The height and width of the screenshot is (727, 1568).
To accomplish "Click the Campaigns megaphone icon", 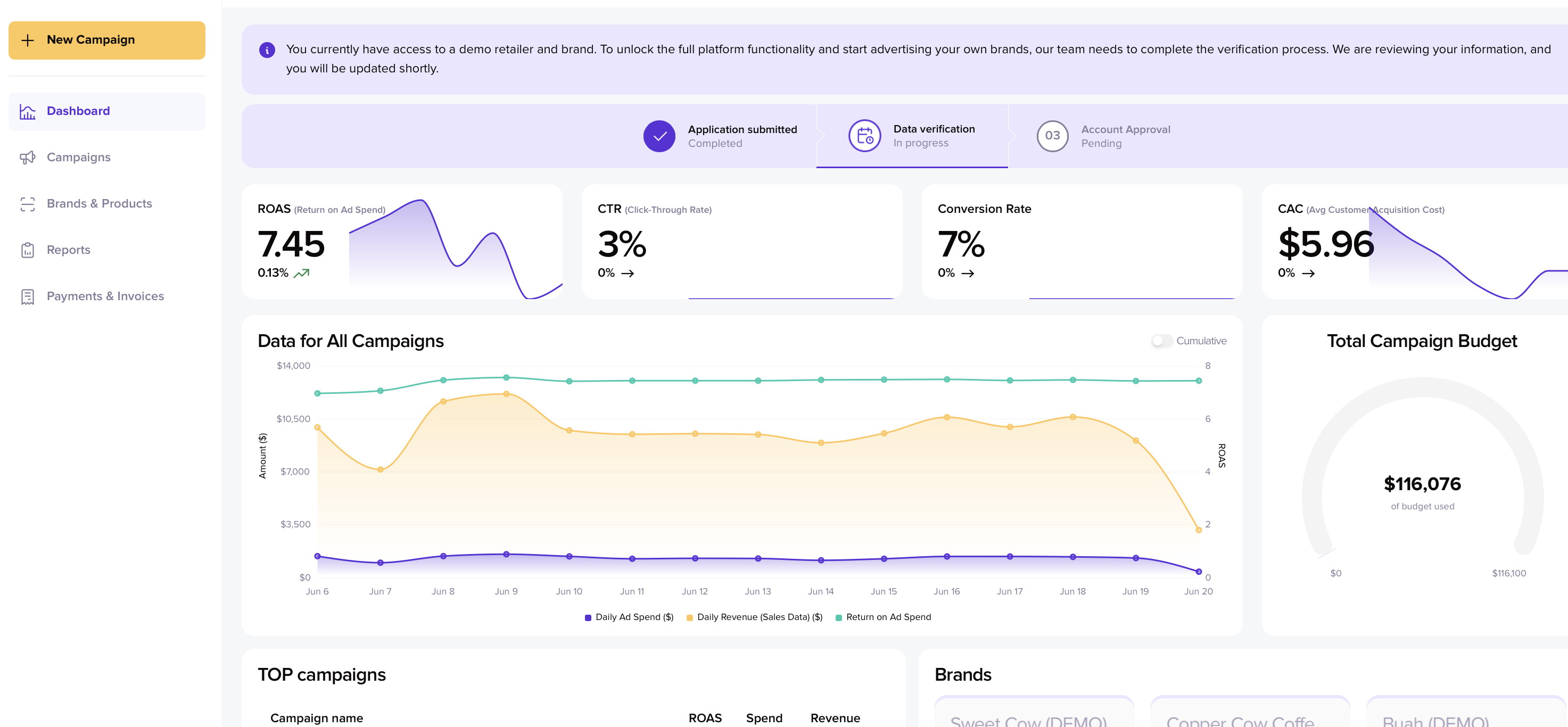I will point(27,158).
